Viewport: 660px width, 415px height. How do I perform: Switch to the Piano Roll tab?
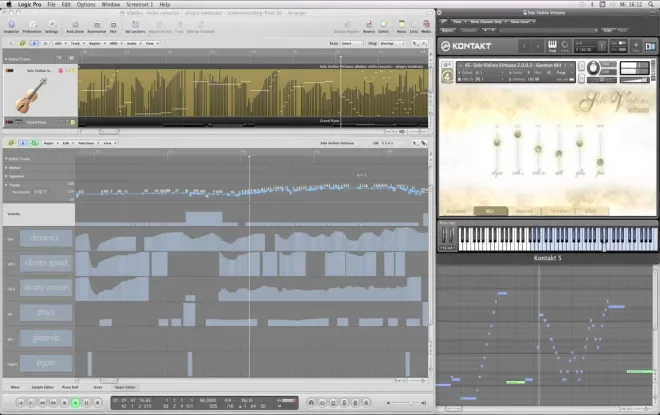[70, 387]
